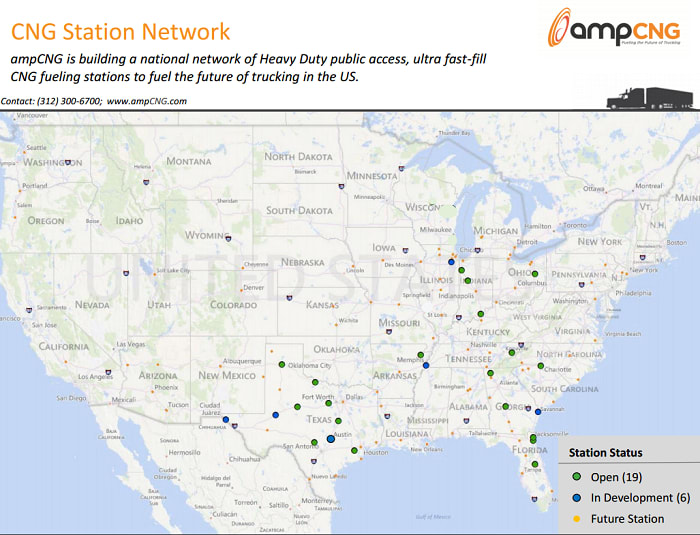
Task: Click the 'Open (19)' legend label
Action: coord(616,477)
